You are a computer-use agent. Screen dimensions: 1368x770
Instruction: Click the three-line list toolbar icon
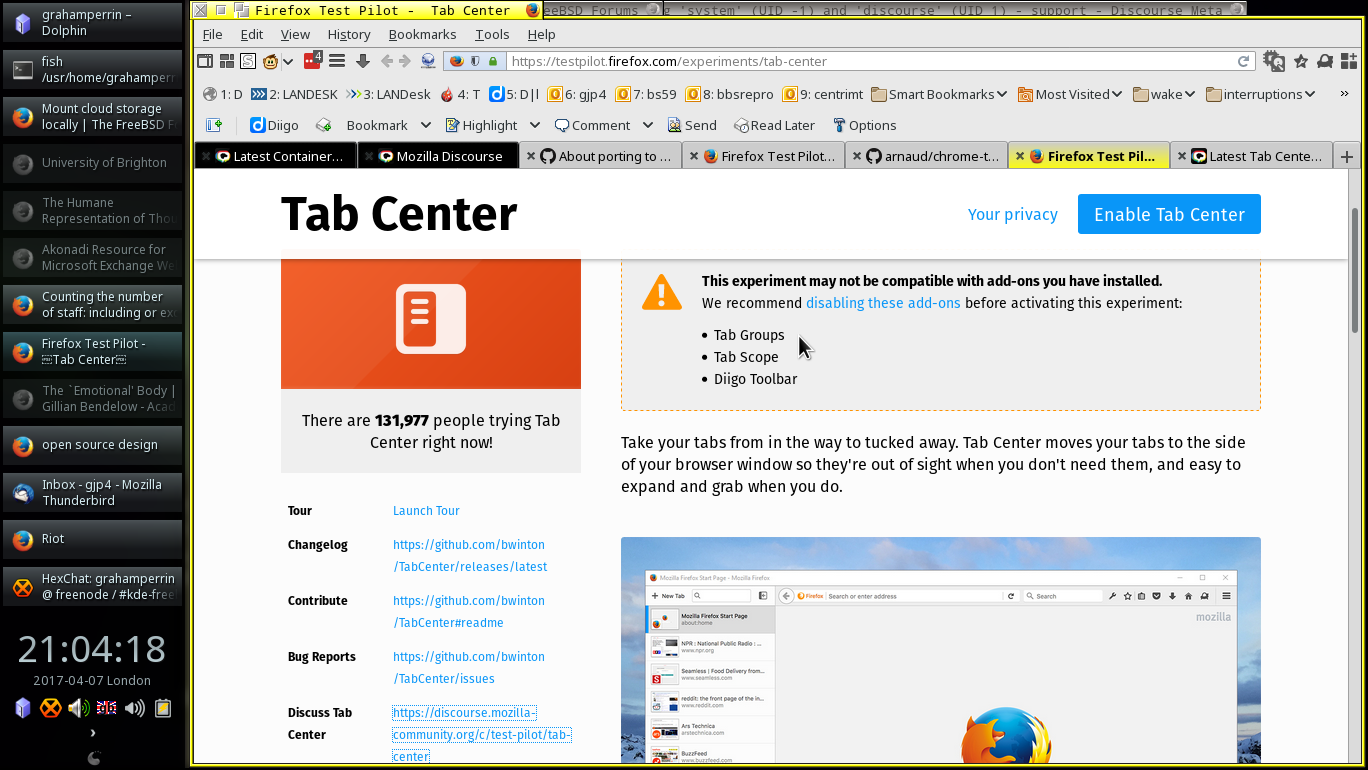click(337, 61)
